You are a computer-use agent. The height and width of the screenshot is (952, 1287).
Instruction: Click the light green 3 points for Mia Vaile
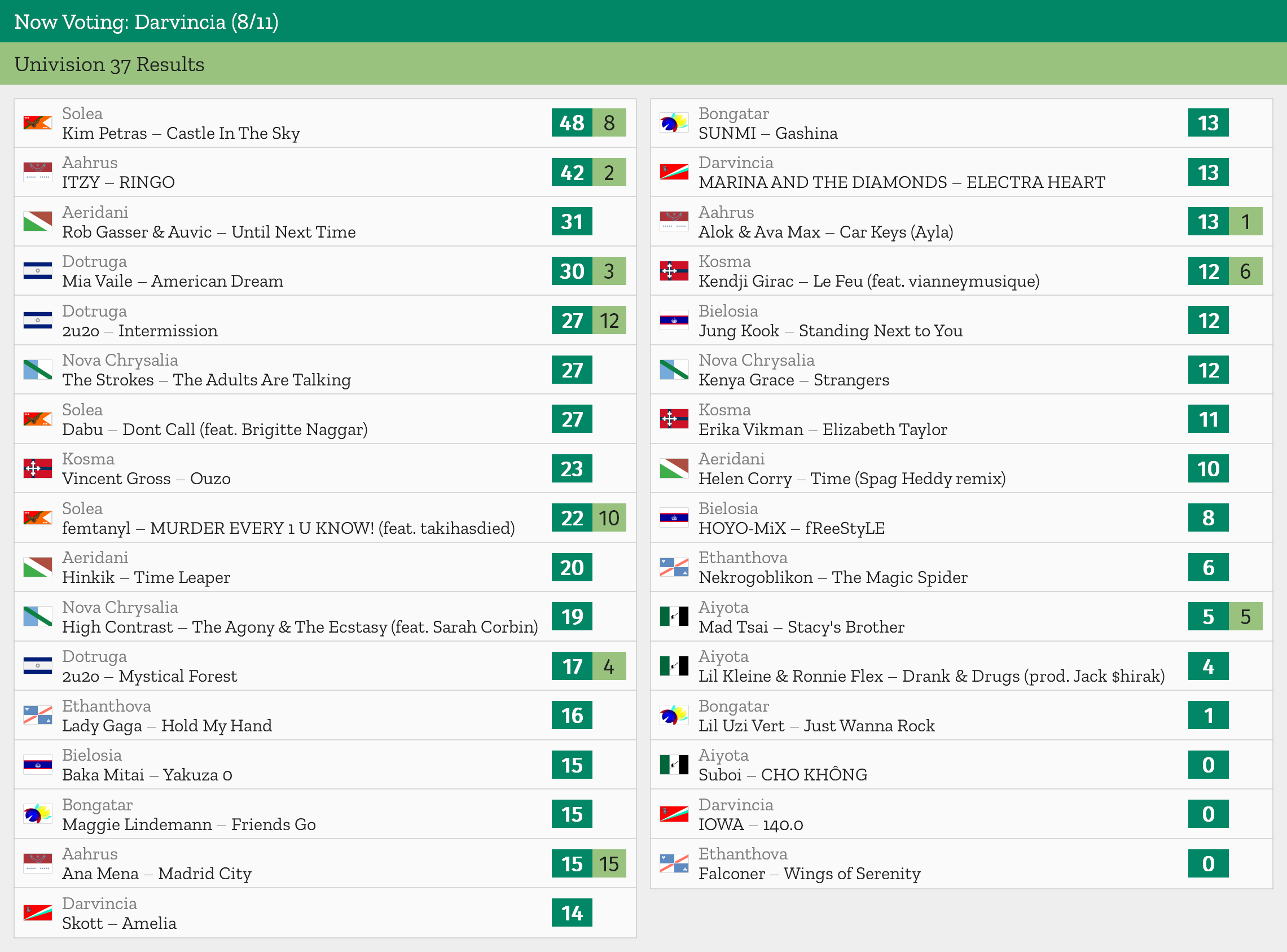609,271
